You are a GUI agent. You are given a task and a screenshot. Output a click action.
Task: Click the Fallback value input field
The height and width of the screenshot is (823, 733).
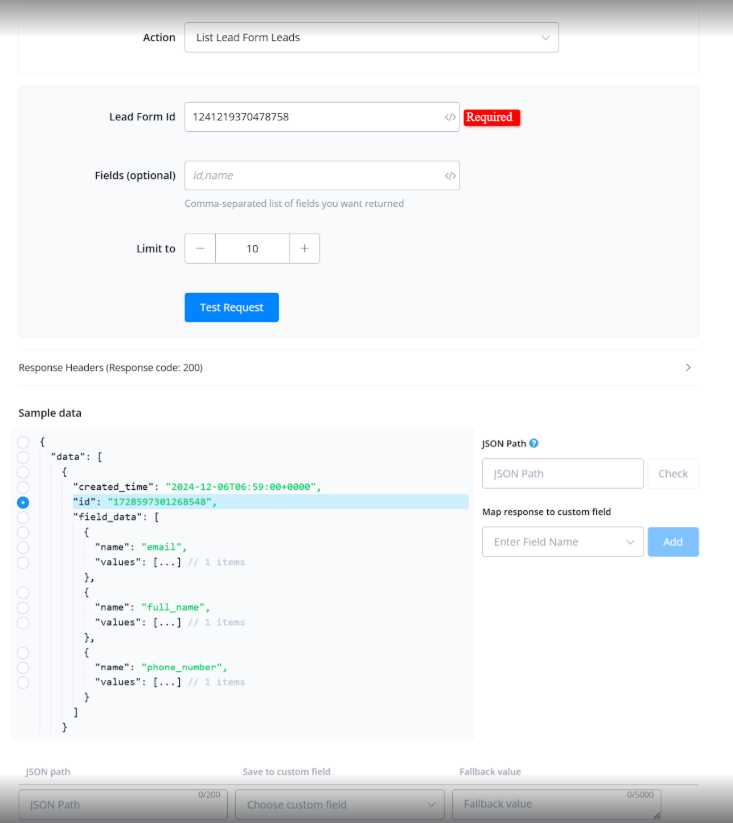pyautogui.click(x=556, y=804)
